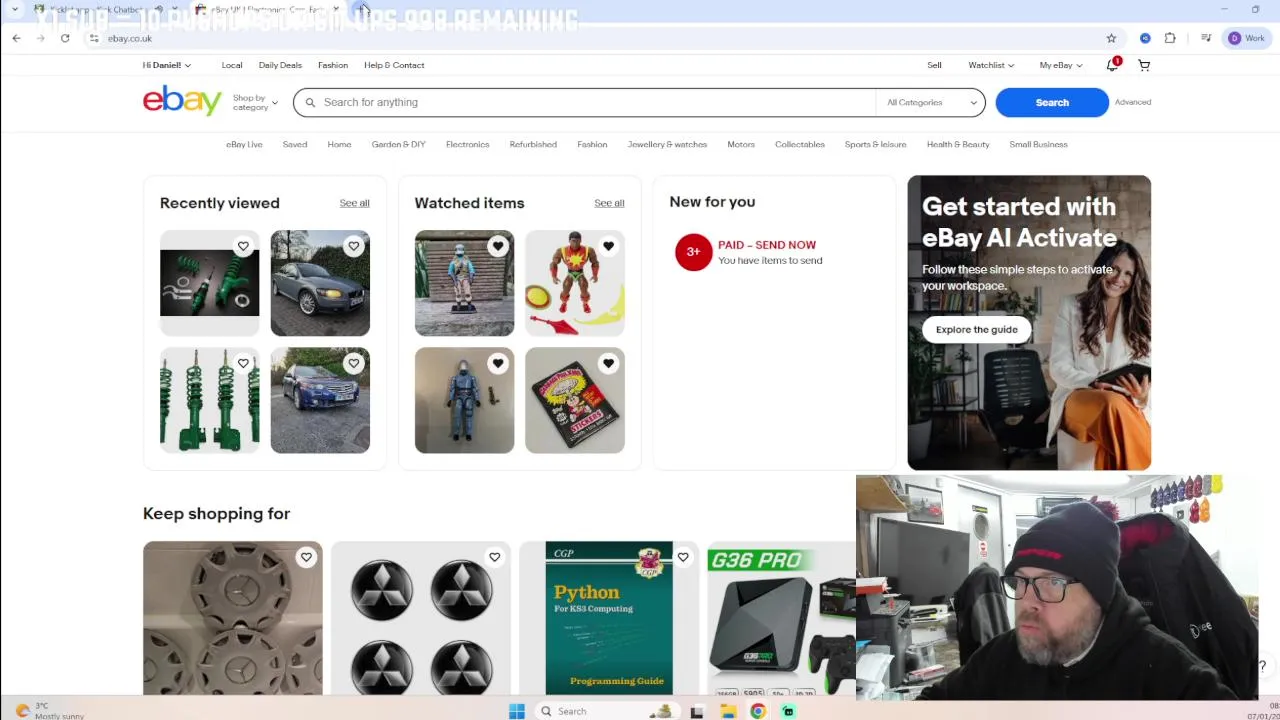Image resolution: width=1280 pixels, height=720 pixels.
Task: Click the weather widget showing 3°C
Action: coord(50,710)
